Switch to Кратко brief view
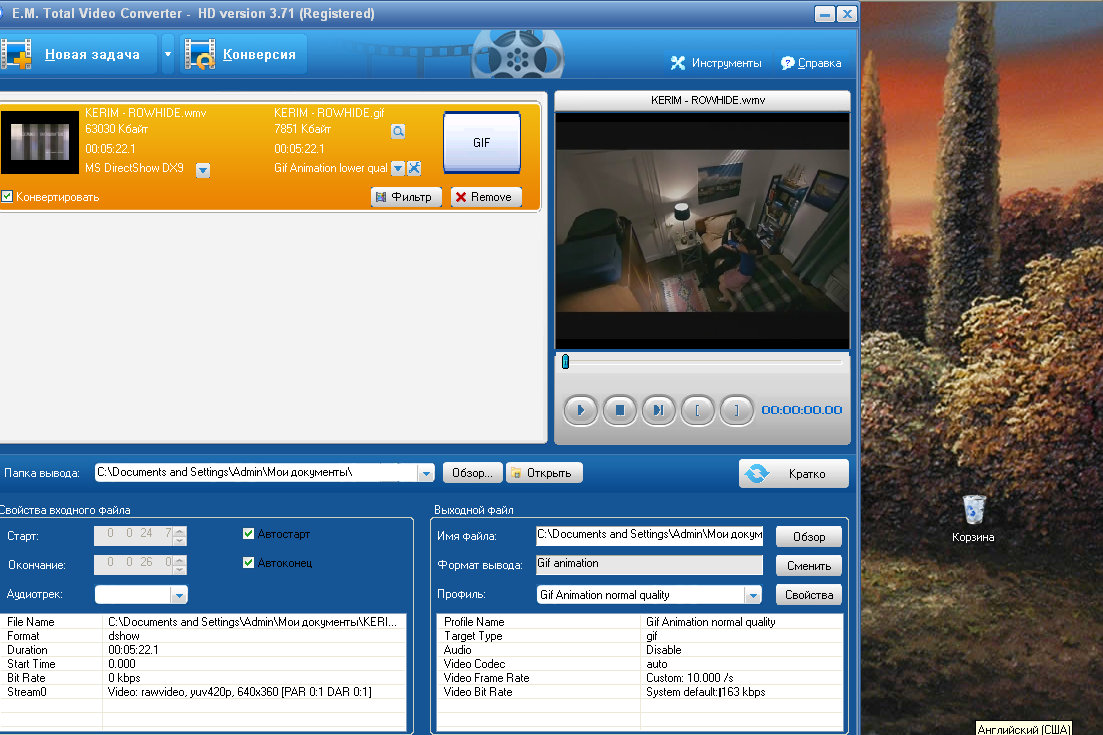Viewport: 1103px width, 735px height. click(793, 473)
